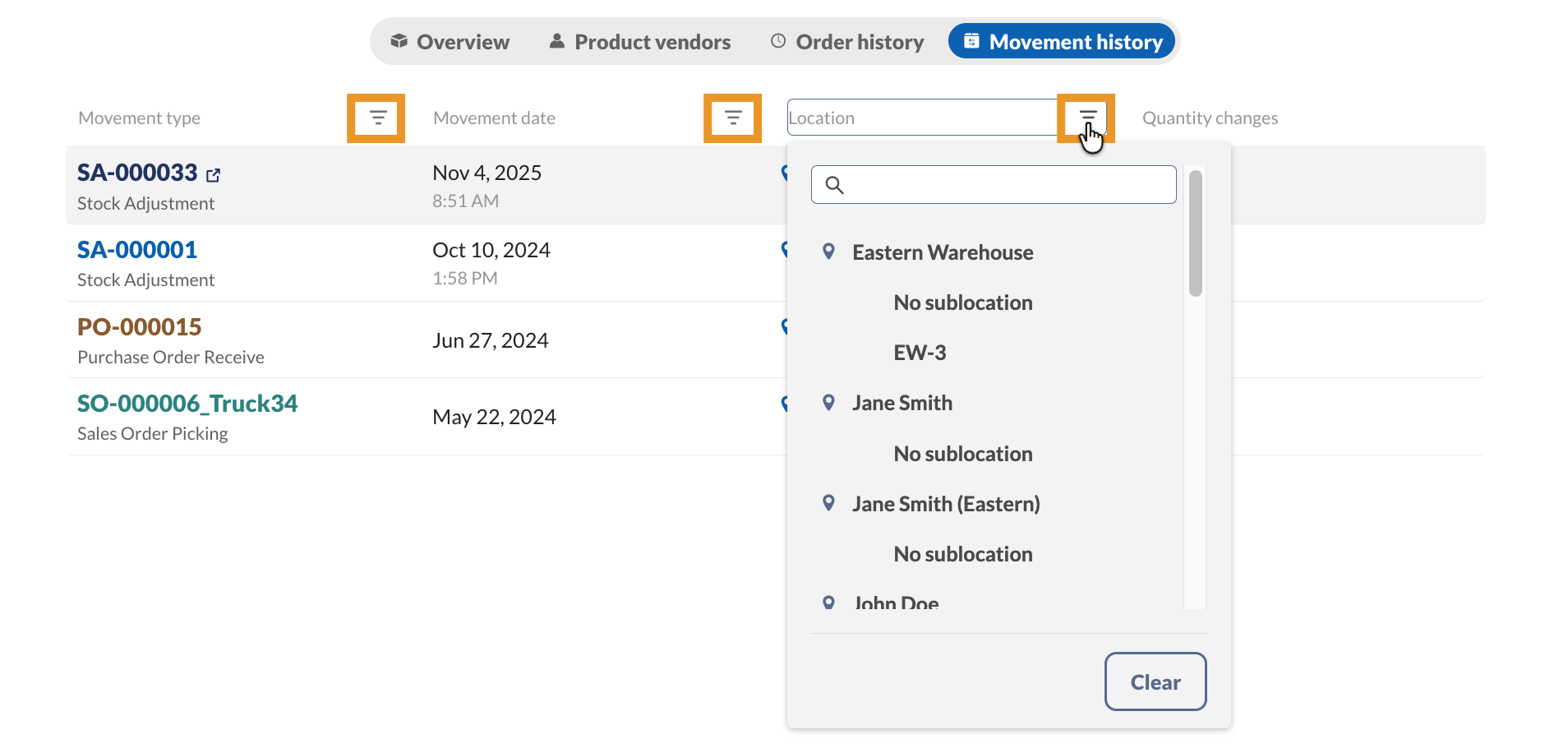Open stock adjustment SA-000001 link
1568x753 pixels.
(x=137, y=250)
